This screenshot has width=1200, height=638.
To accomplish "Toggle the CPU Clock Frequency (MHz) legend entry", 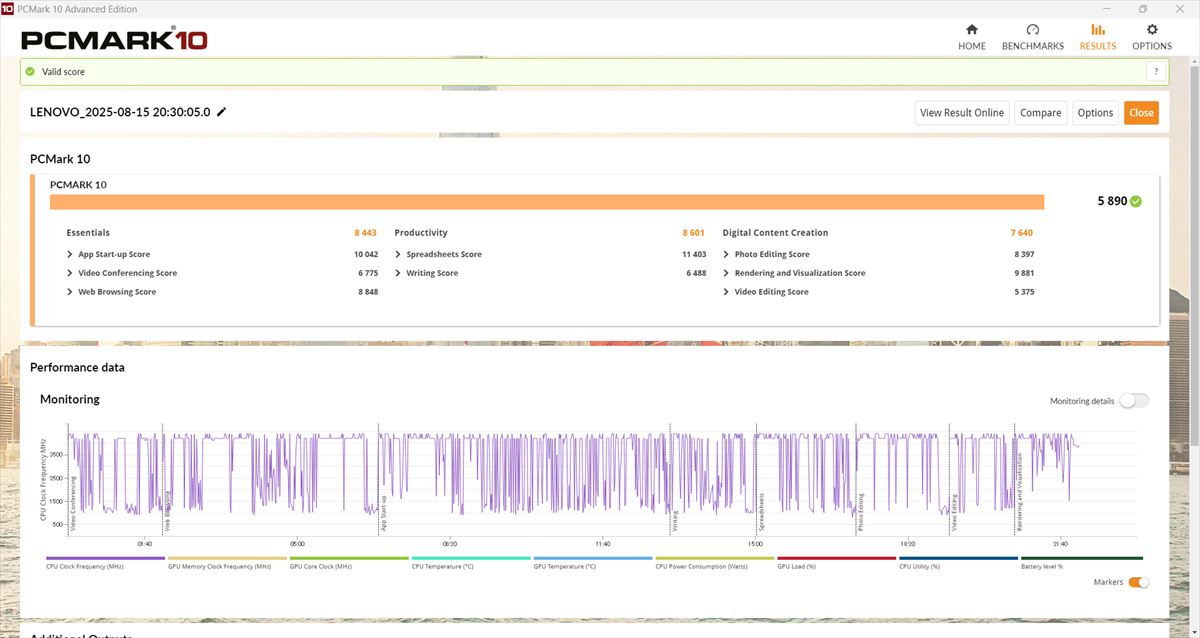I will click(106, 563).
